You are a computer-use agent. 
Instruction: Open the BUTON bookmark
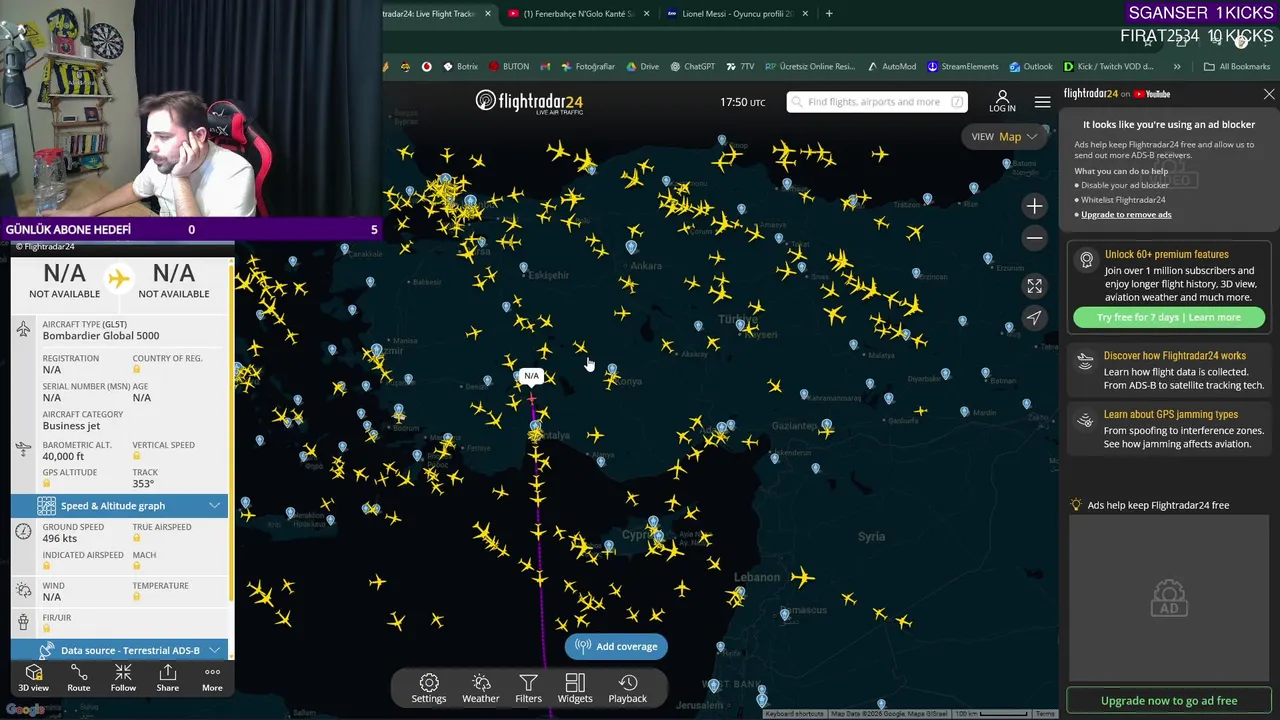510,67
